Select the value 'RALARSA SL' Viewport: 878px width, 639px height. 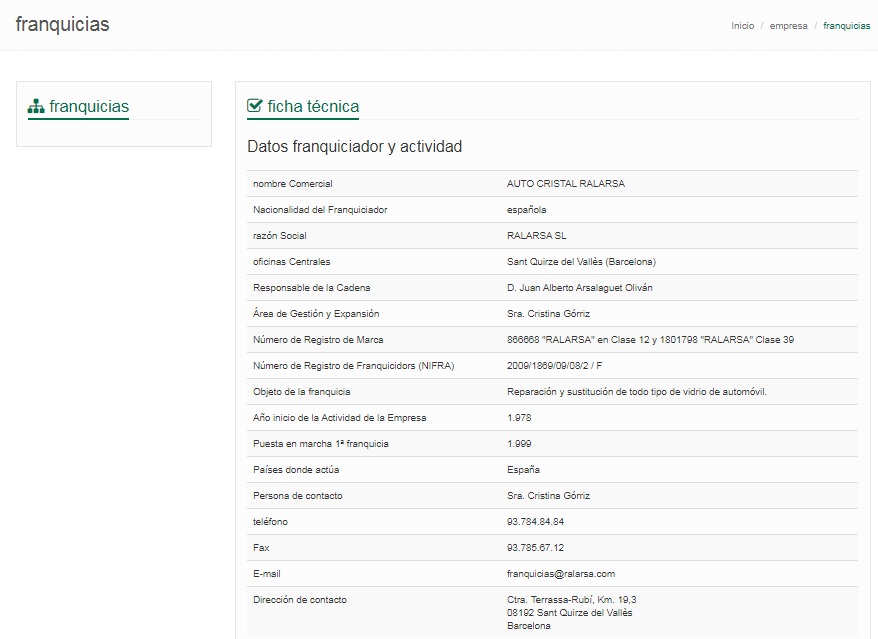tap(536, 236)
